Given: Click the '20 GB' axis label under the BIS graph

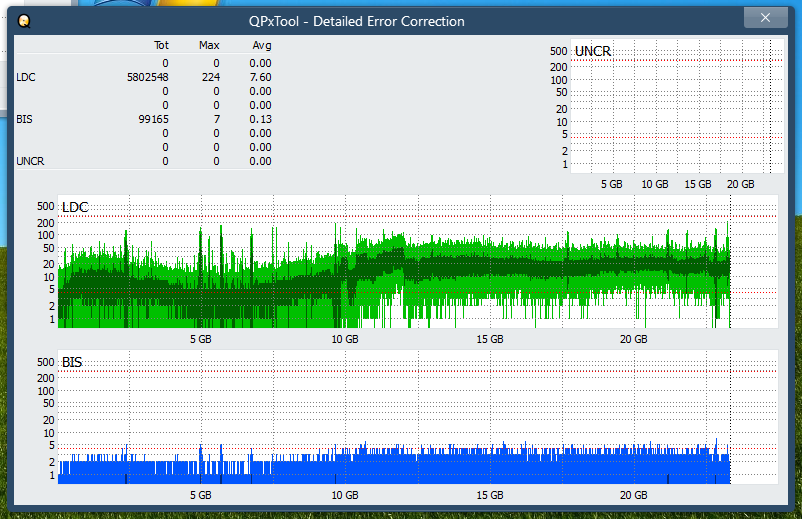Looking at the screenshot, I should [x=633, y=494].
